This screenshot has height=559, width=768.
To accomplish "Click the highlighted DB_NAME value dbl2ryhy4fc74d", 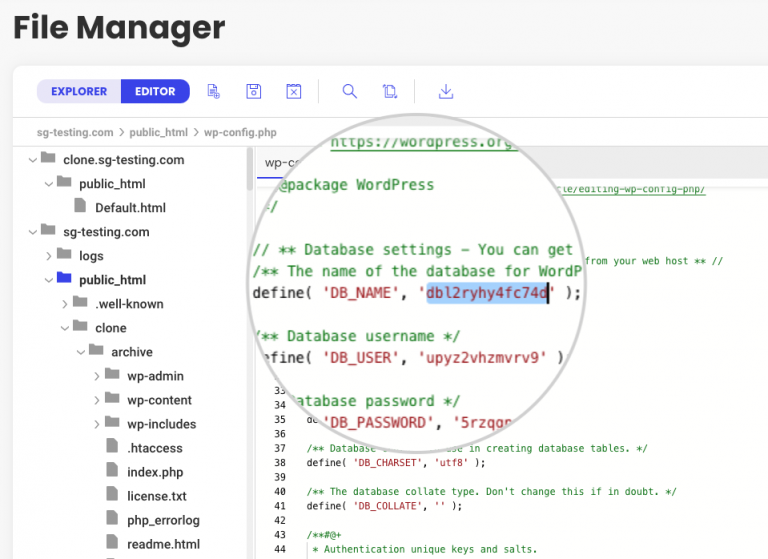I will pyautogui.click(x=487, y=293).
